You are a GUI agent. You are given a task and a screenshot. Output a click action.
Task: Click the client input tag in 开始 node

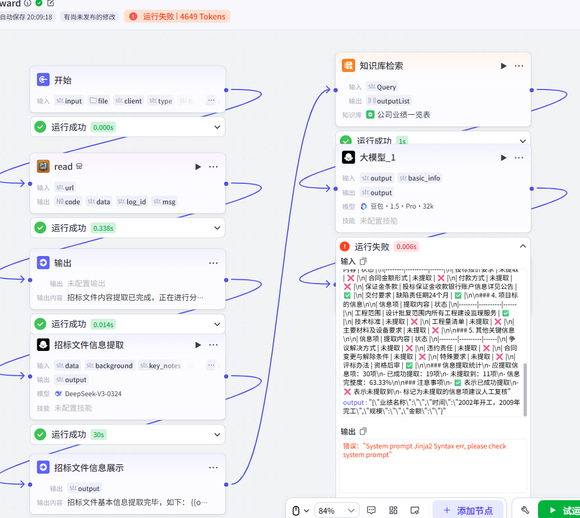[129, 101]
